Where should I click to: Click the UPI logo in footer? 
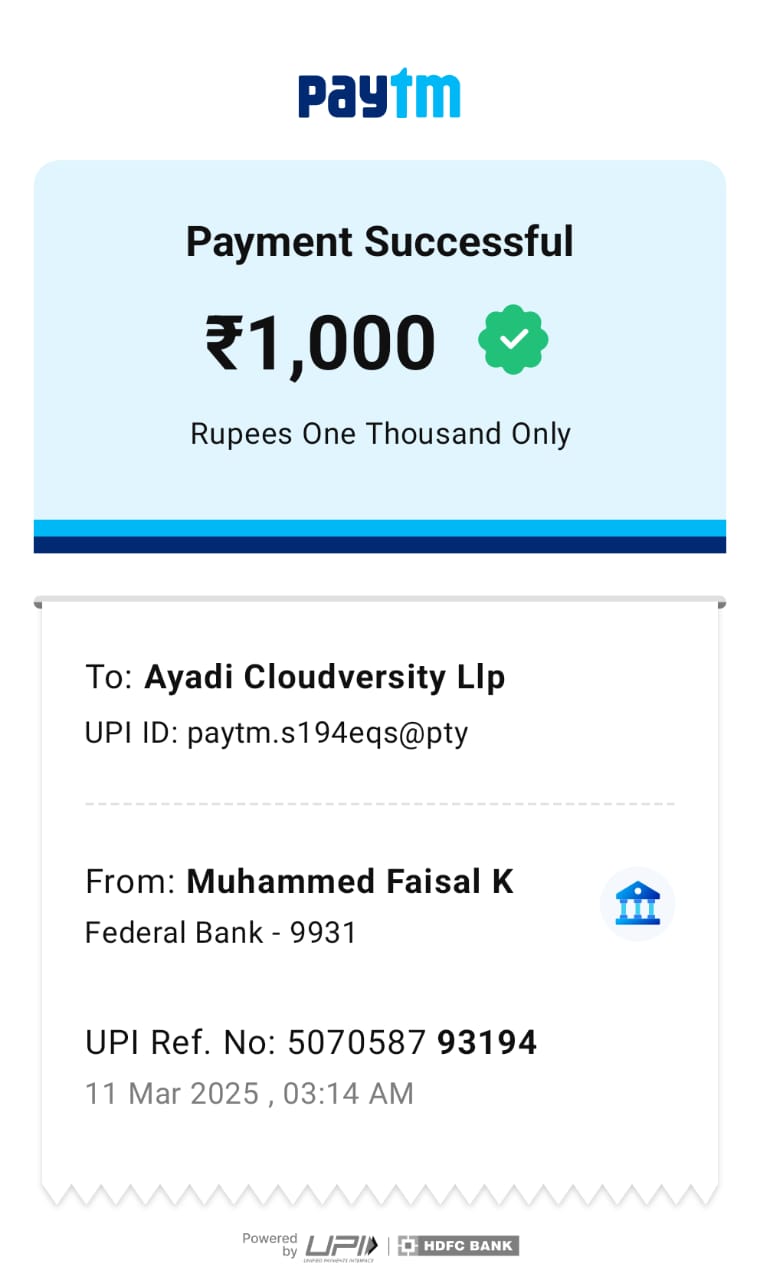click(341, 1246)
